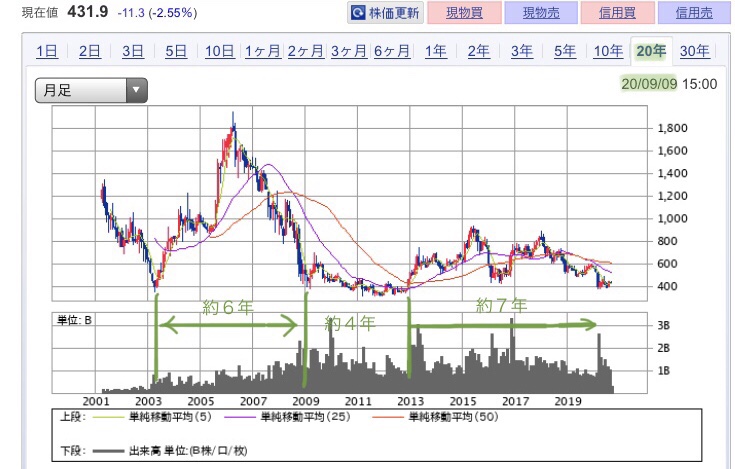Switch chart range to 2ヶ月
The image size is (735, 469).
306,51
